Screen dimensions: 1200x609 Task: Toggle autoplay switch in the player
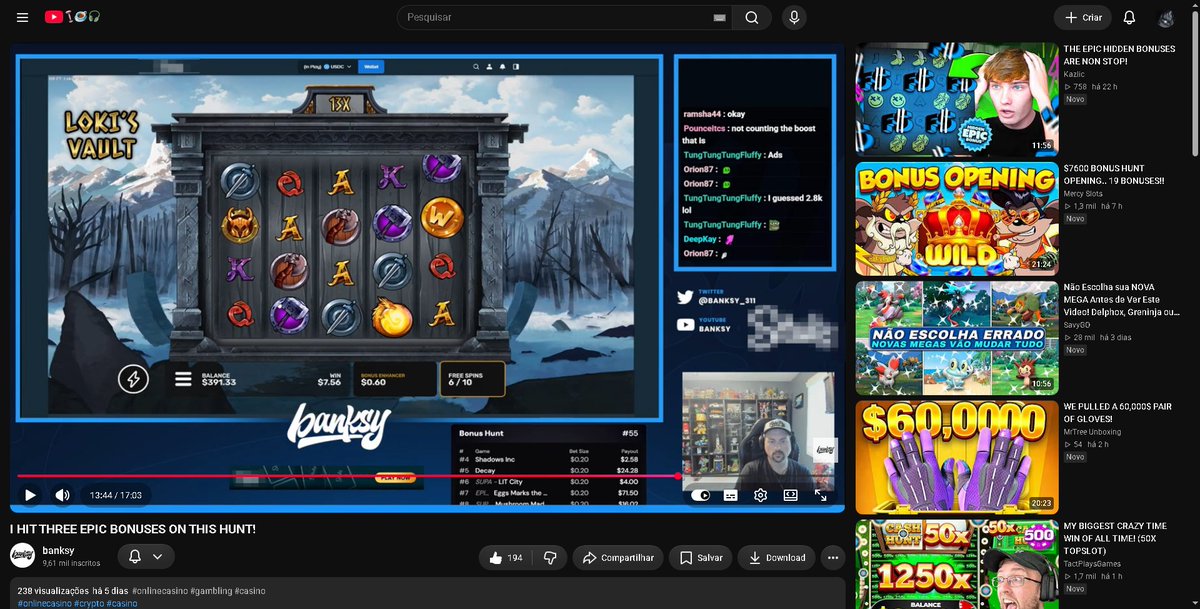[x=700, y=495]
